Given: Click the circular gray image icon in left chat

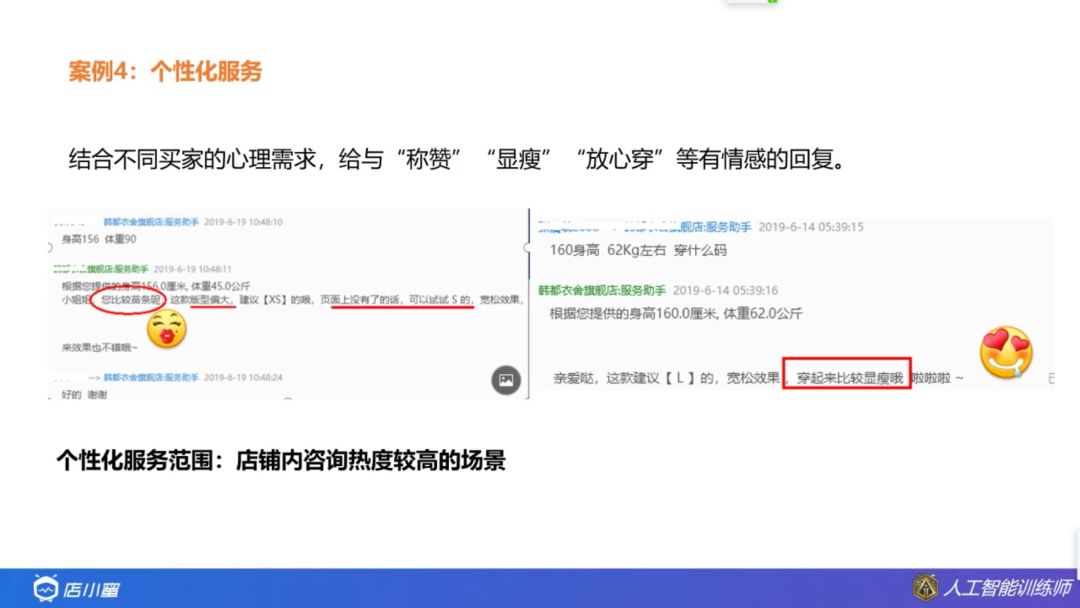Looking at the screenshot, I should click(505, 378).
